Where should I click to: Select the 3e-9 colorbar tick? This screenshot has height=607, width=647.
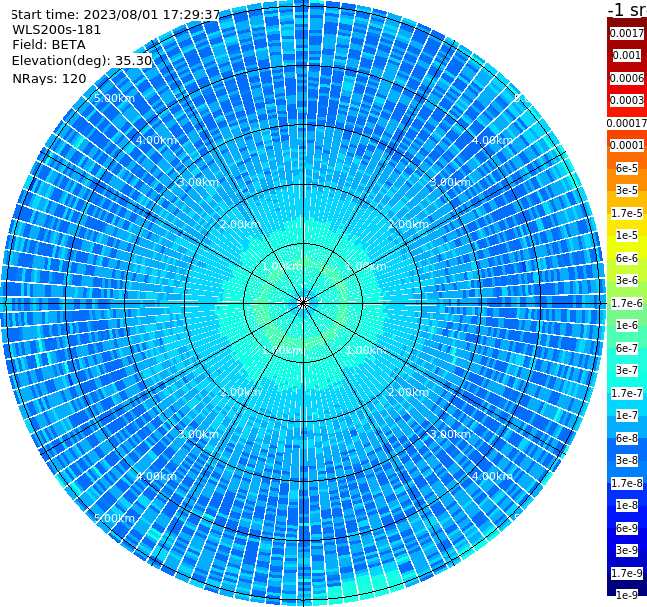coord(627,550)
